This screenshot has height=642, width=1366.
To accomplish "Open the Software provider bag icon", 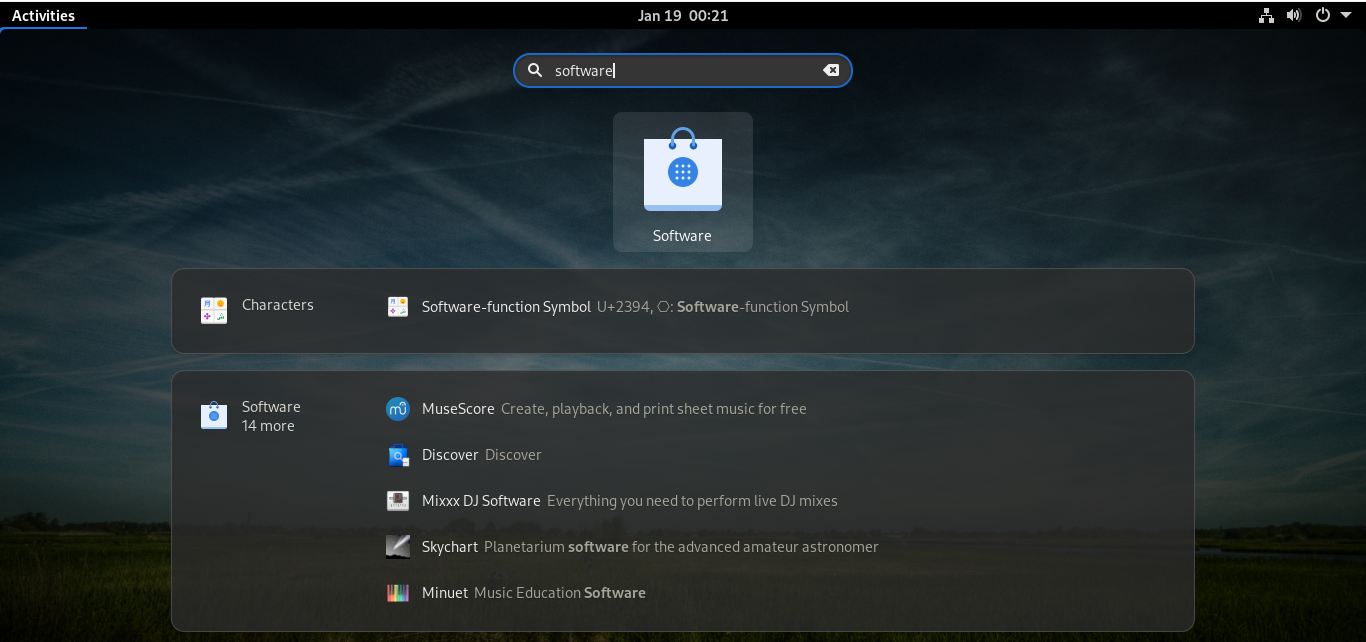I will (x=214, y=415).
